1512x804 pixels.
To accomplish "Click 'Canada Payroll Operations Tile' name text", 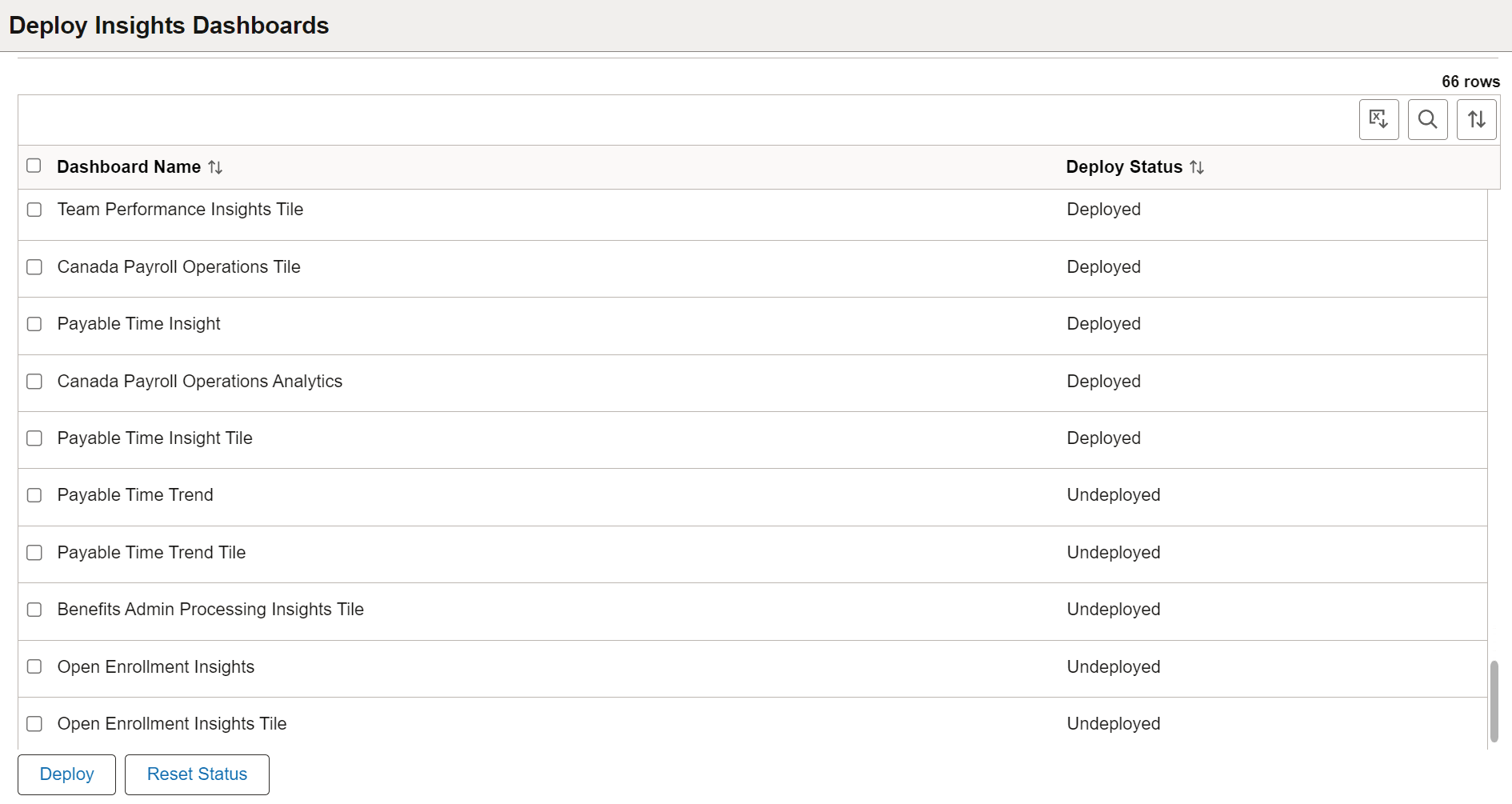I will point(179,267).
